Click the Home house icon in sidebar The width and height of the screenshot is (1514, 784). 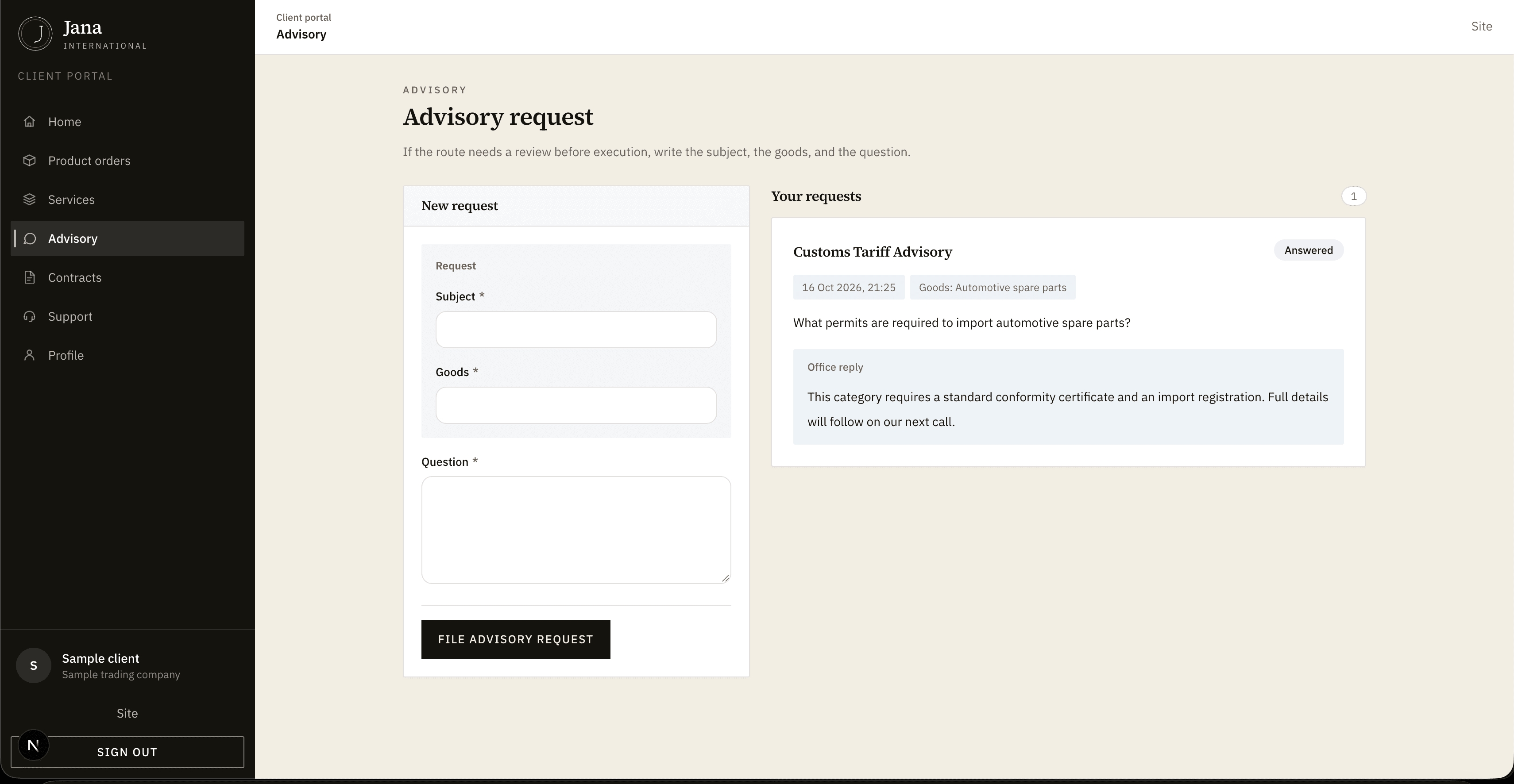click(x=29, y=122)
